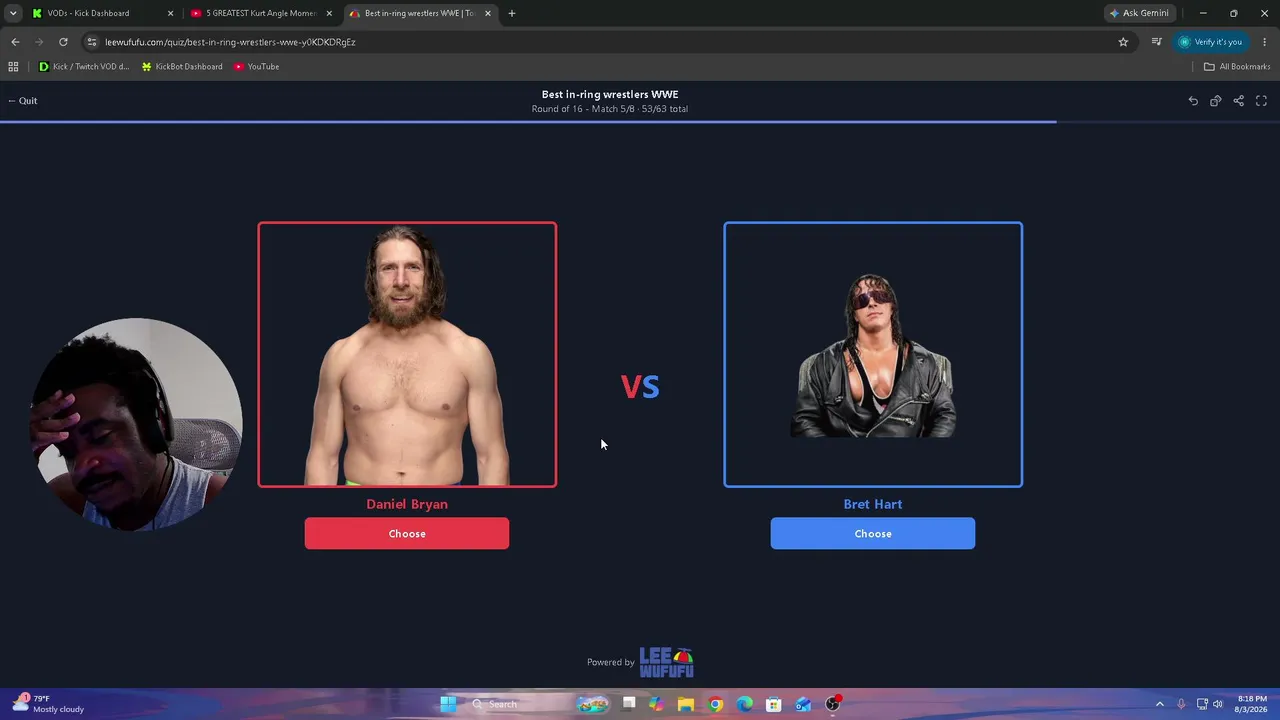Click the Verify it's you profile button

(1210, 42)
